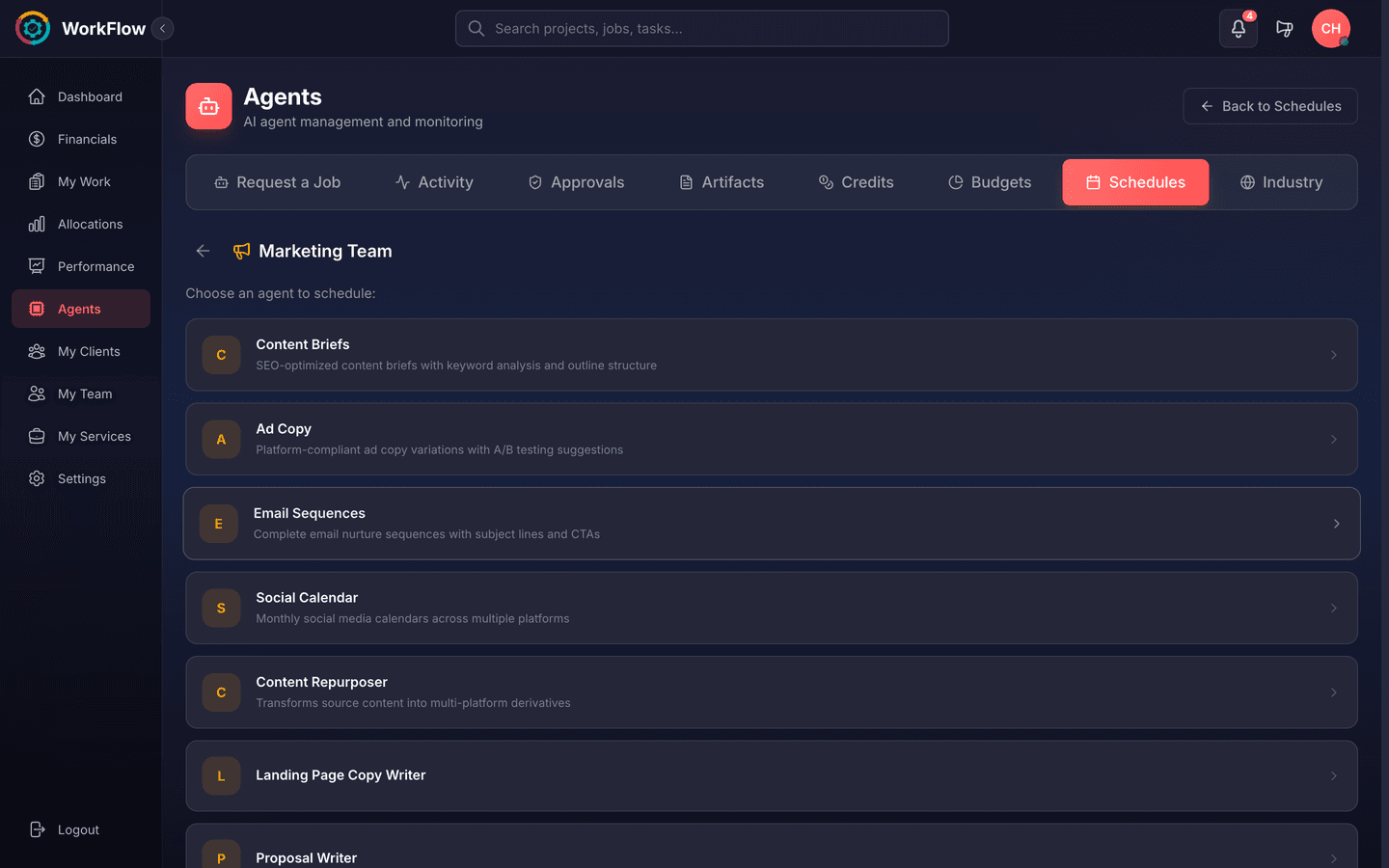Switch to the Artifacts tab
The image size is (1389, 868).
coord(722,182)
